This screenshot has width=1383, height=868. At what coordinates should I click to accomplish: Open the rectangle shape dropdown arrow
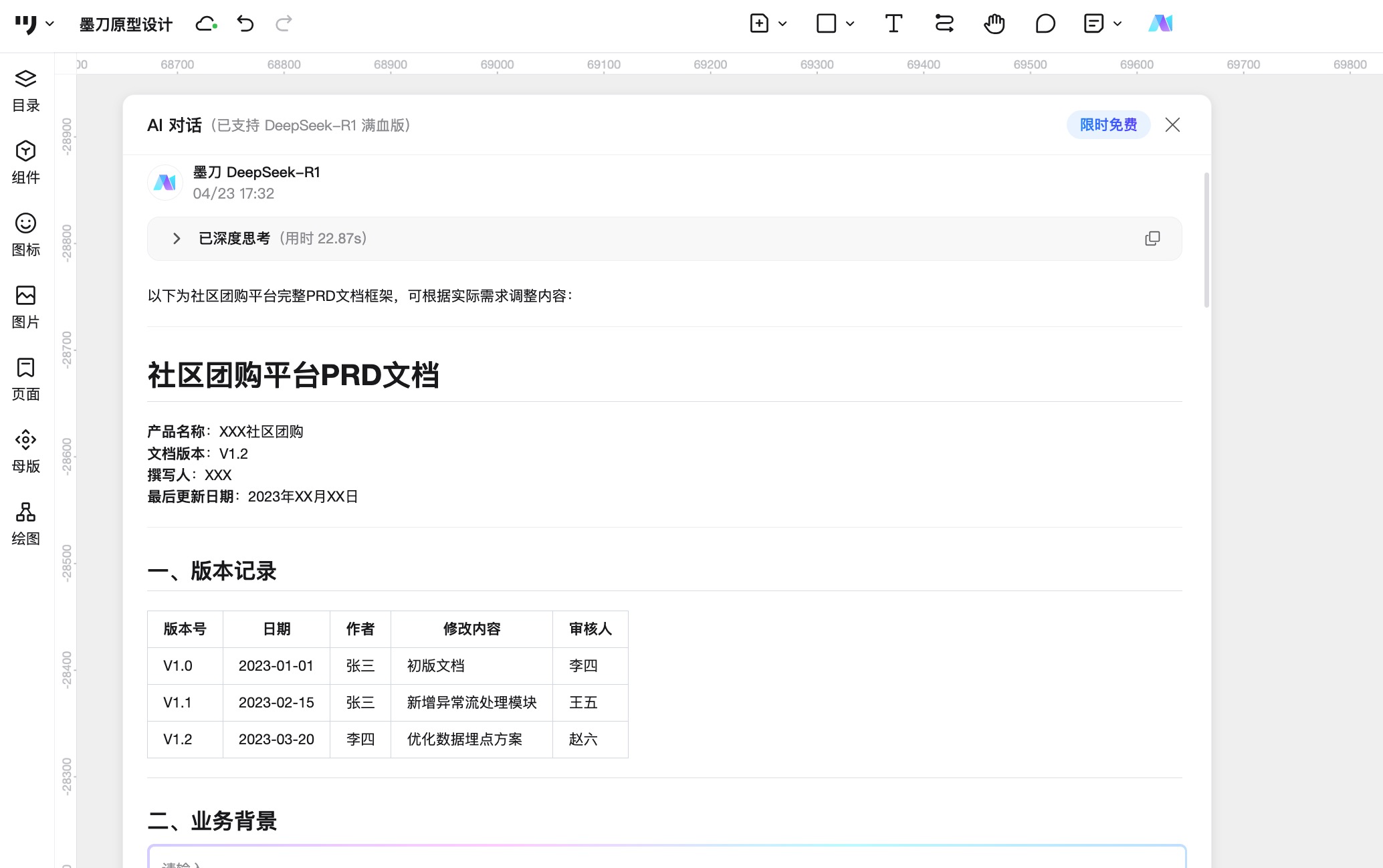pos(850,24)
